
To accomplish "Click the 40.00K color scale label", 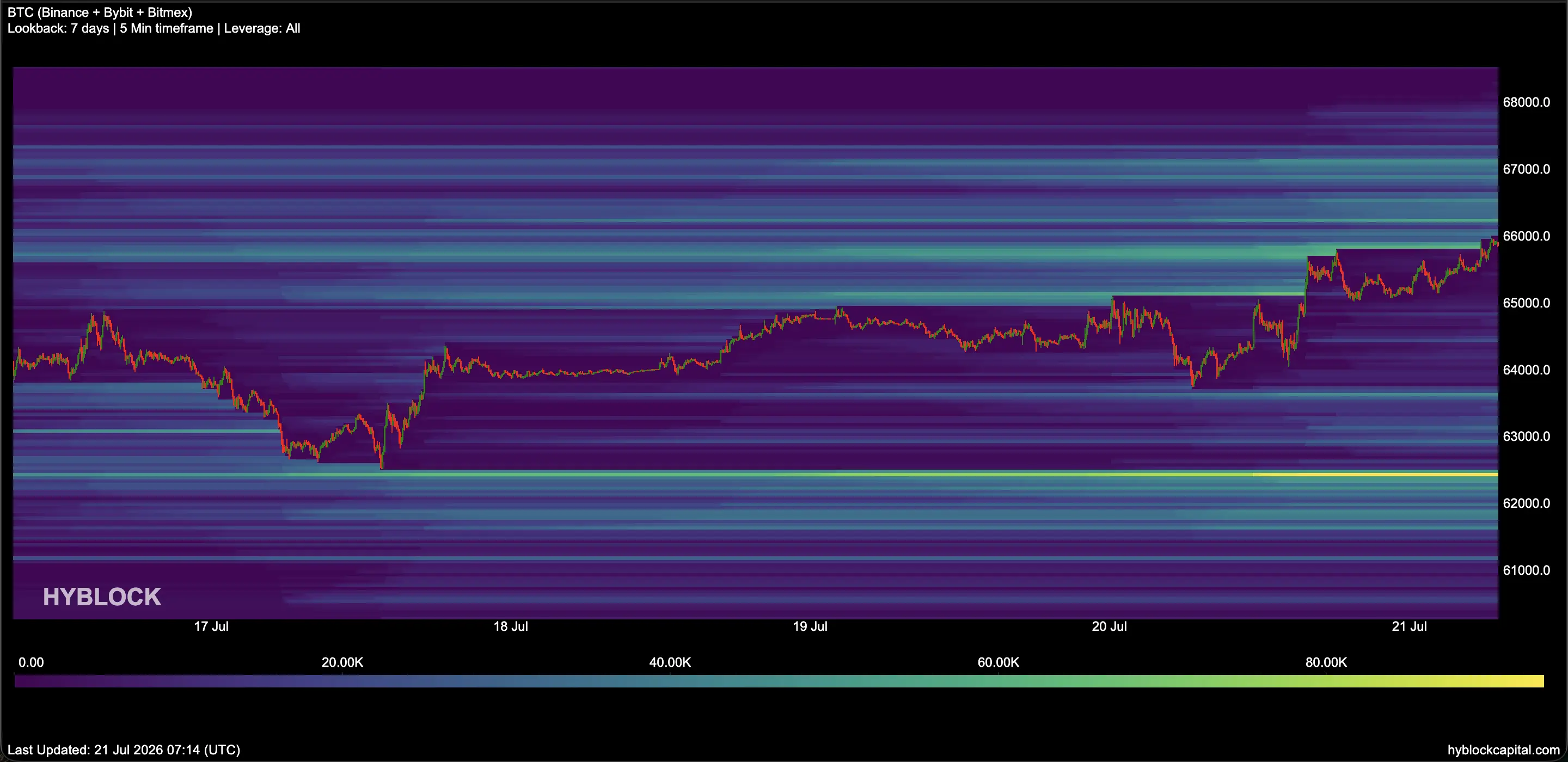I will click(670, 662).
